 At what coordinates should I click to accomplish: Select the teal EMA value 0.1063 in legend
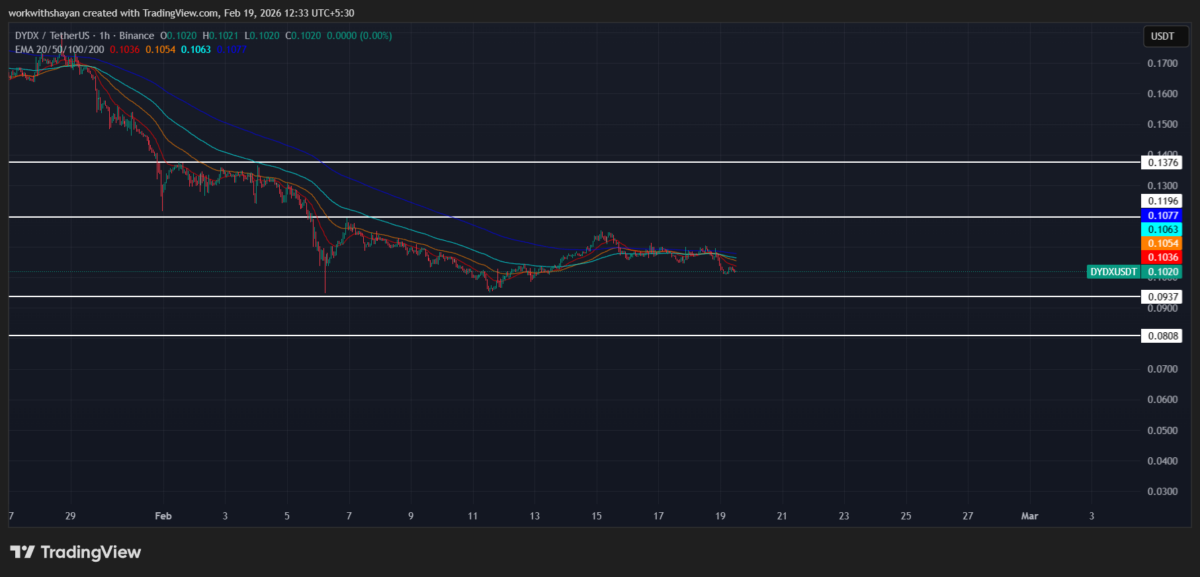pyautogui.click(x=196, y=50)
